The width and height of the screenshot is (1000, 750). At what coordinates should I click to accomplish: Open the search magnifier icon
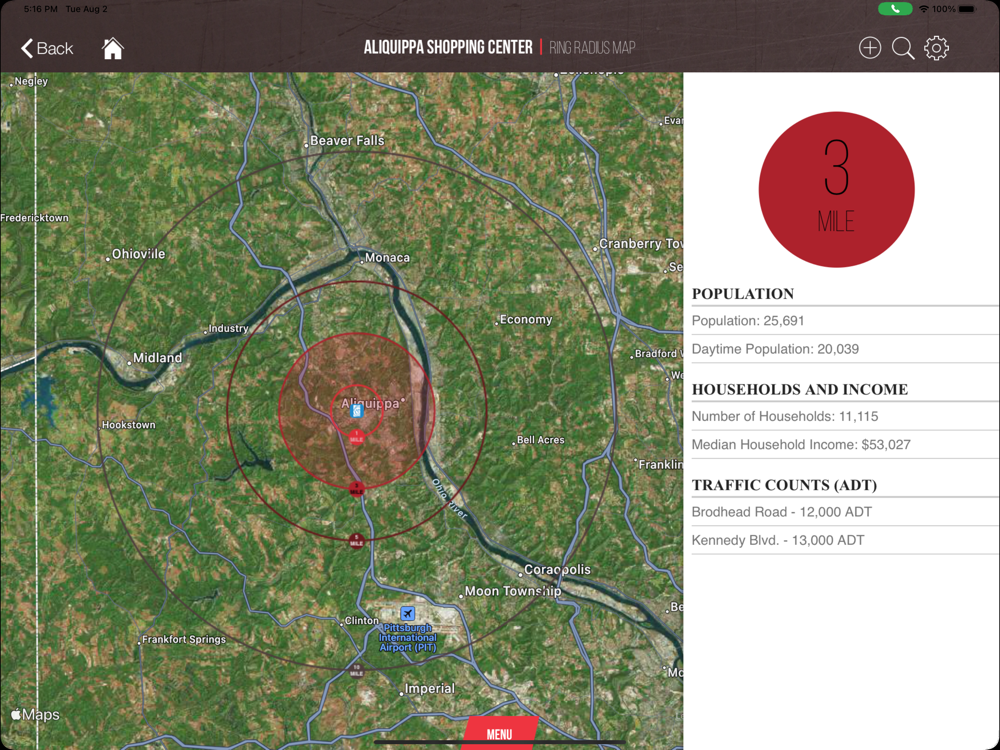tap(903, 48)
